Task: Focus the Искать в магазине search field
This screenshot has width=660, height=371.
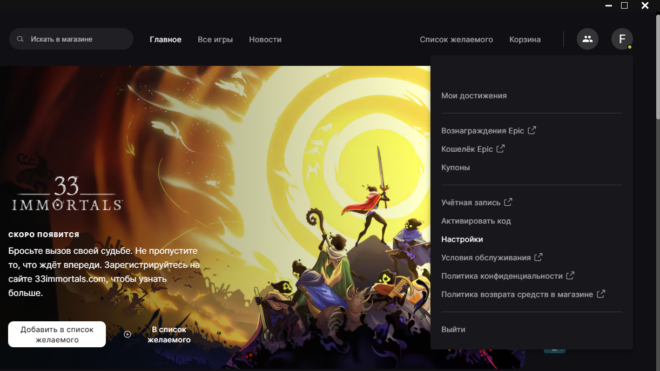Action: (71, 39)
